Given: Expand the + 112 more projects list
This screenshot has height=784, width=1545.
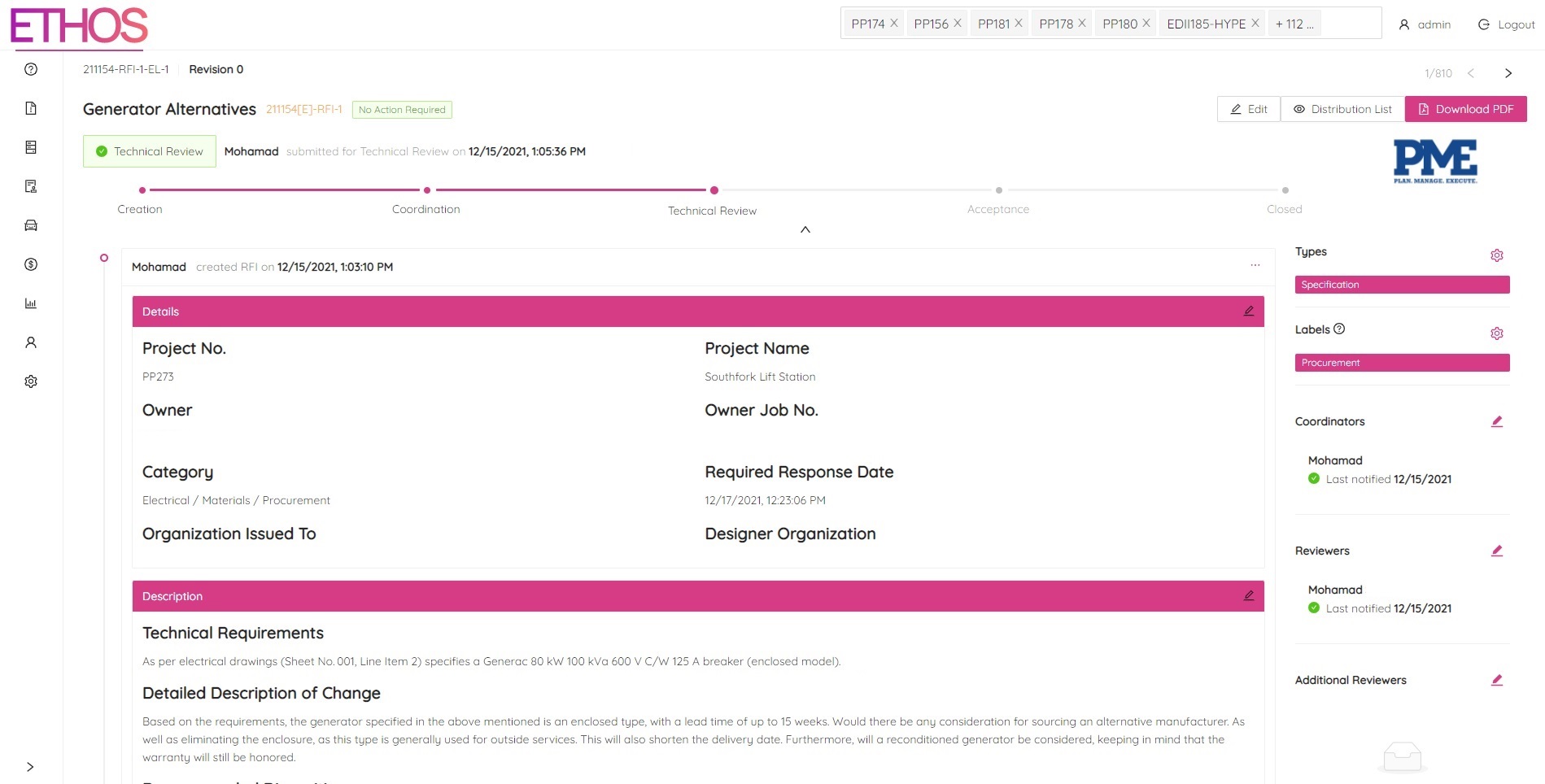Looking at the screenshot, I should coord(1294,24).
